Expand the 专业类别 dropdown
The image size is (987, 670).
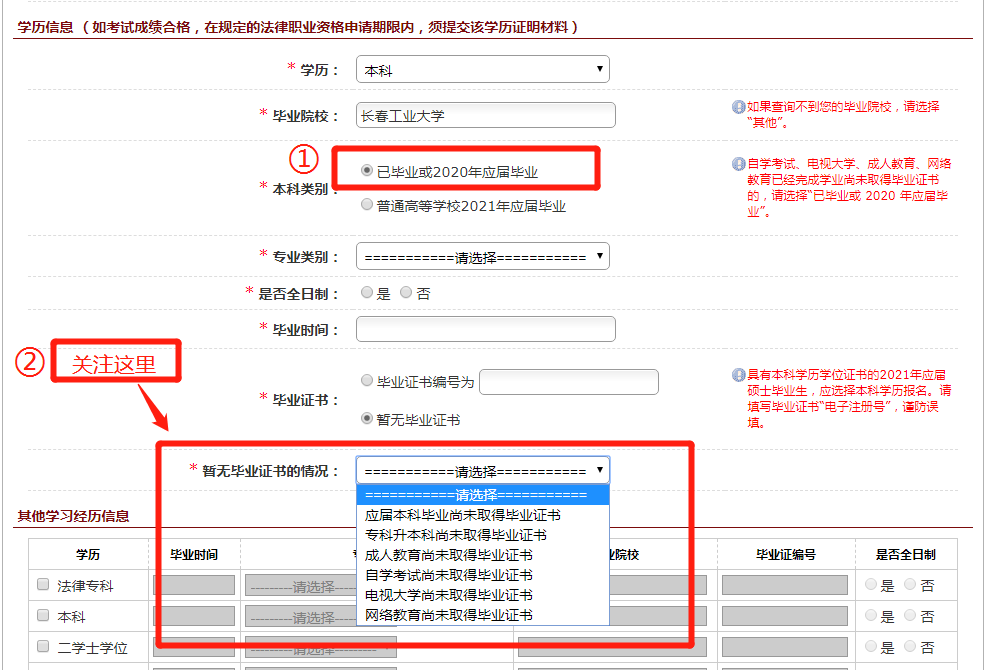[482, 257]
